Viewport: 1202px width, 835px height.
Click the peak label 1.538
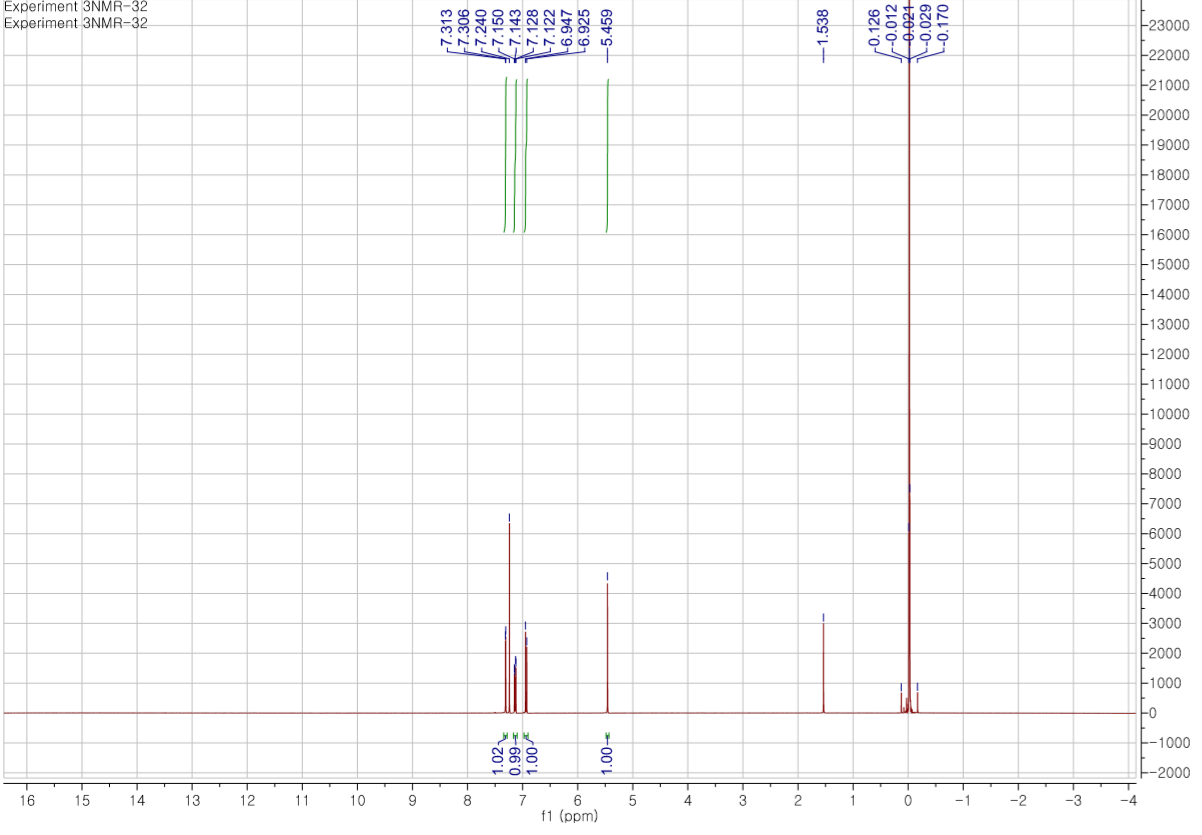pyautogui.click(x=822, y=28)
